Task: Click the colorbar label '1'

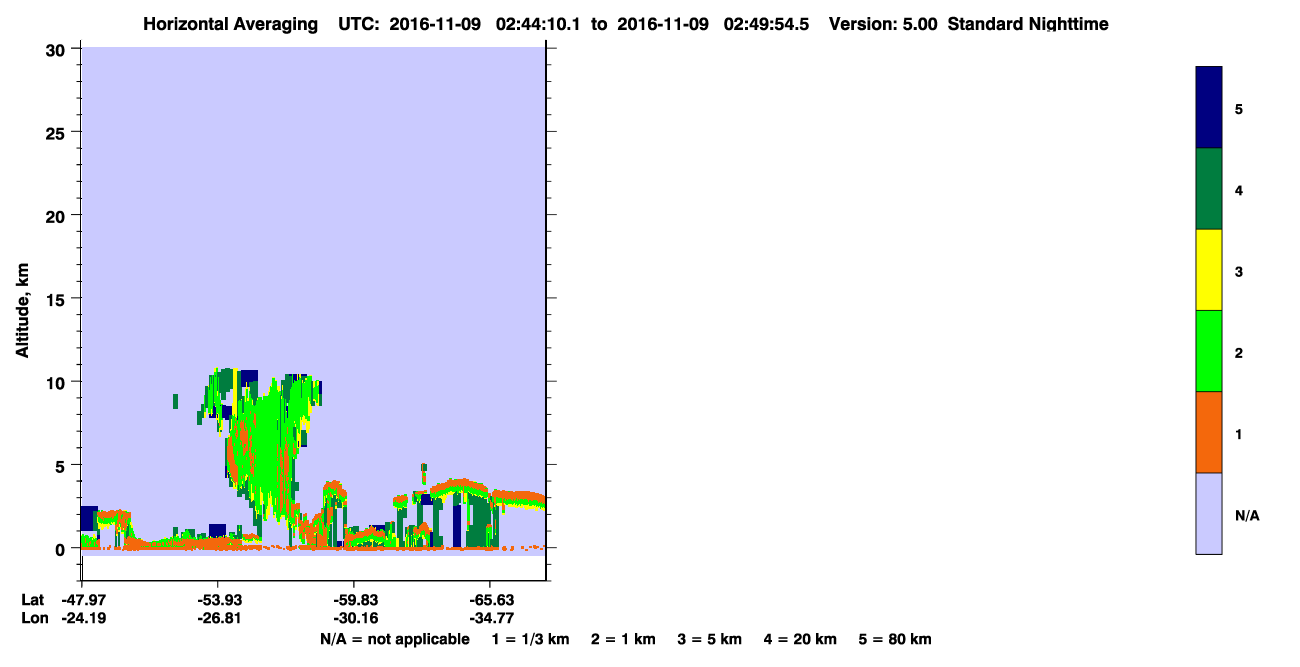Action: (1239, 434)
